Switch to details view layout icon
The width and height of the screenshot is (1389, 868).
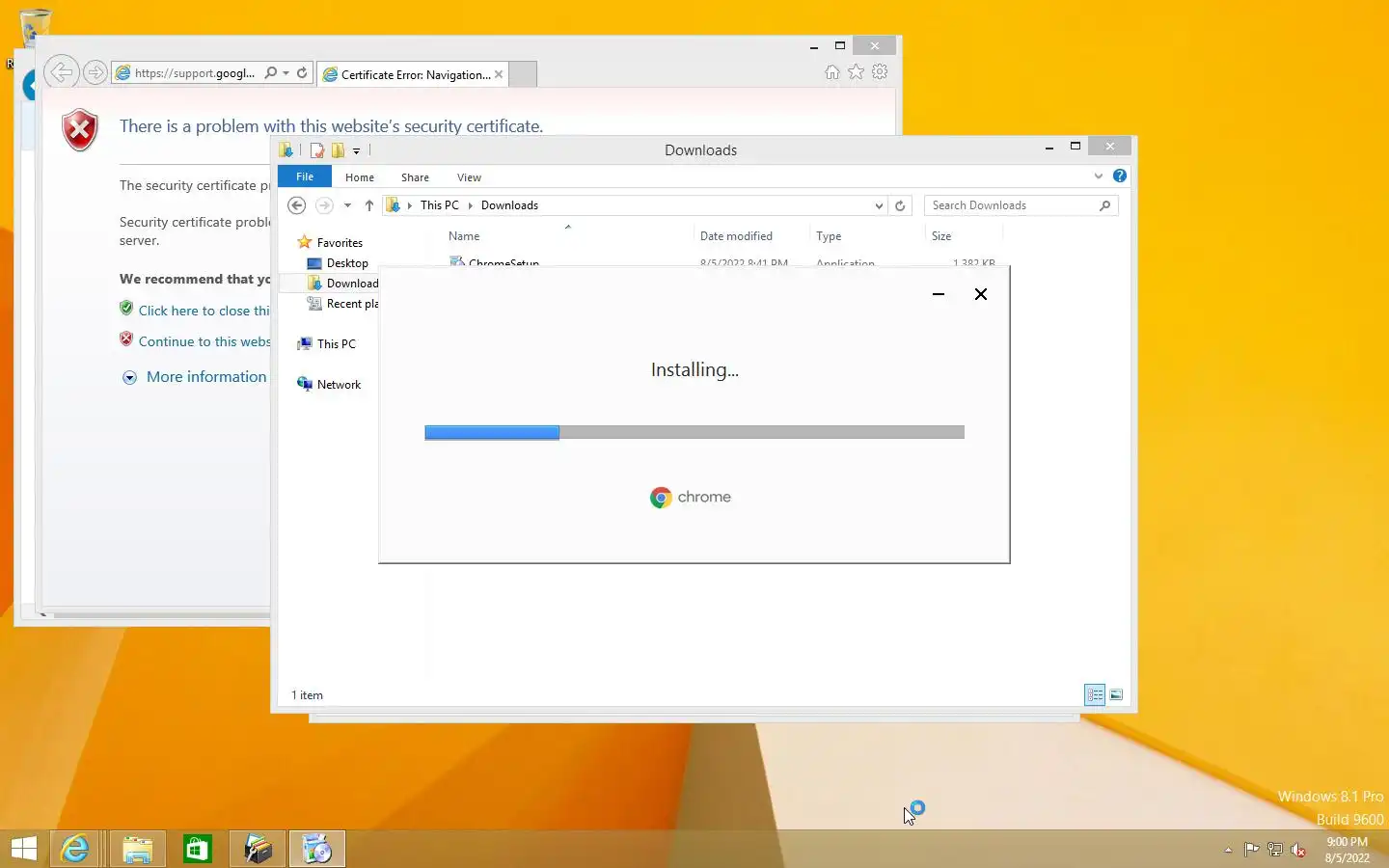point(1095,694)
